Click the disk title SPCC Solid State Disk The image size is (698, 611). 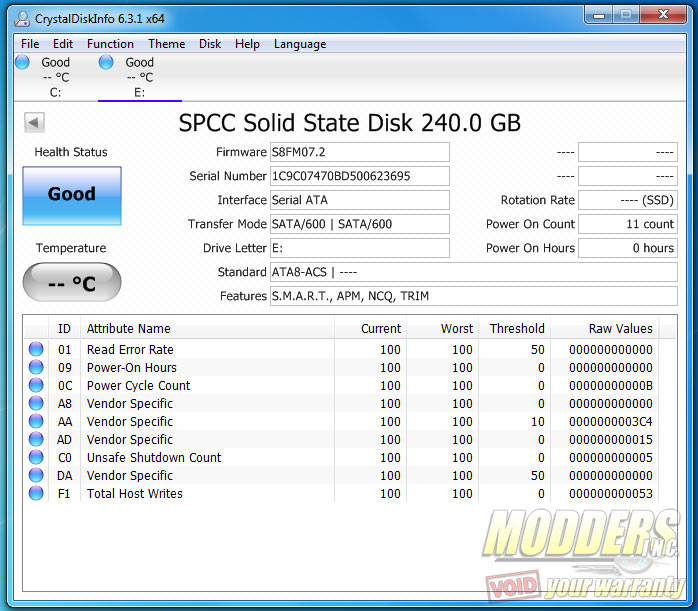pyautogui.click(x=349, y=123)
